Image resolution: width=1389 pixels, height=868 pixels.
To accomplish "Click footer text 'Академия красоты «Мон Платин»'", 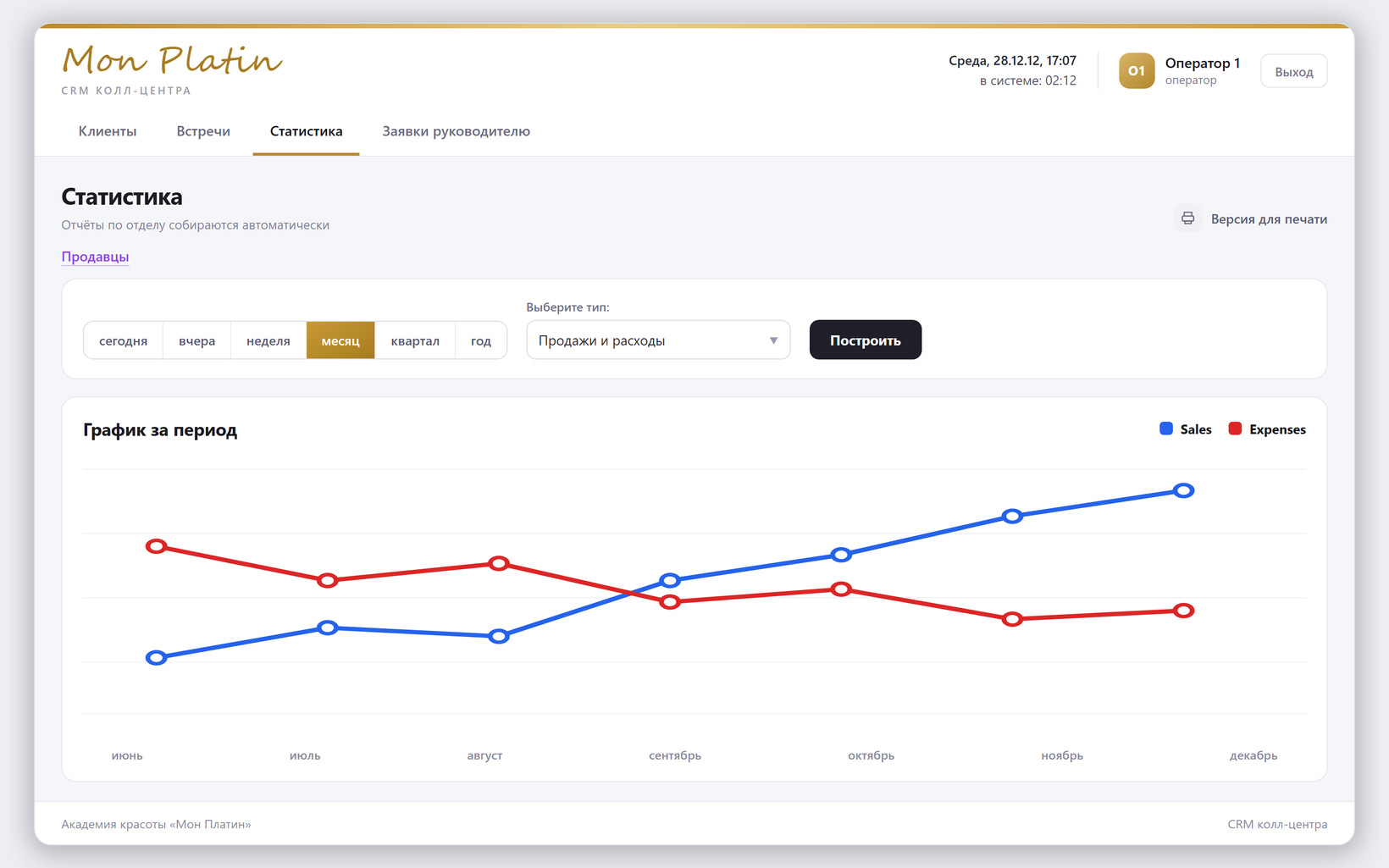I will (x=156, y=824).
